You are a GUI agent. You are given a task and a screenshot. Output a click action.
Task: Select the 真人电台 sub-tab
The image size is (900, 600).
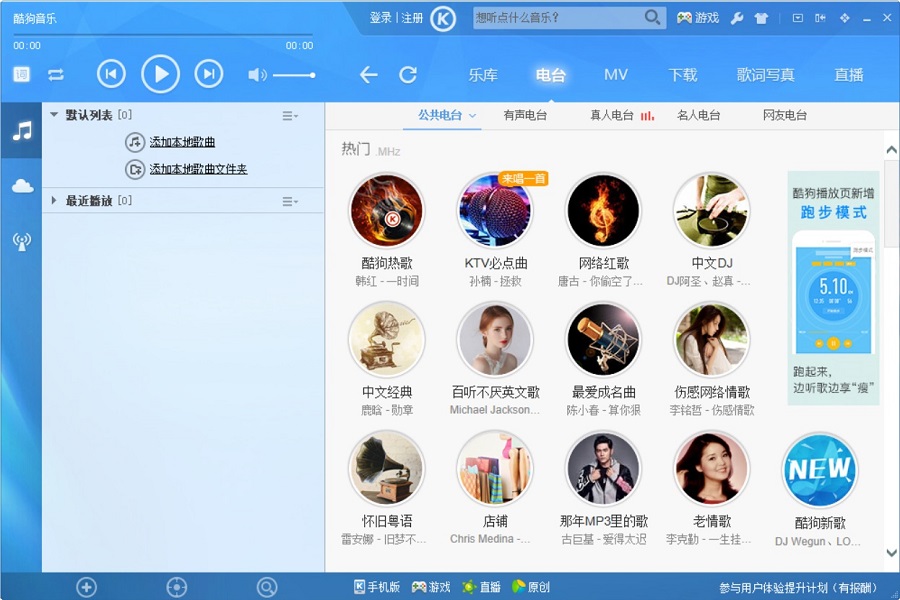tap(612, 115)
